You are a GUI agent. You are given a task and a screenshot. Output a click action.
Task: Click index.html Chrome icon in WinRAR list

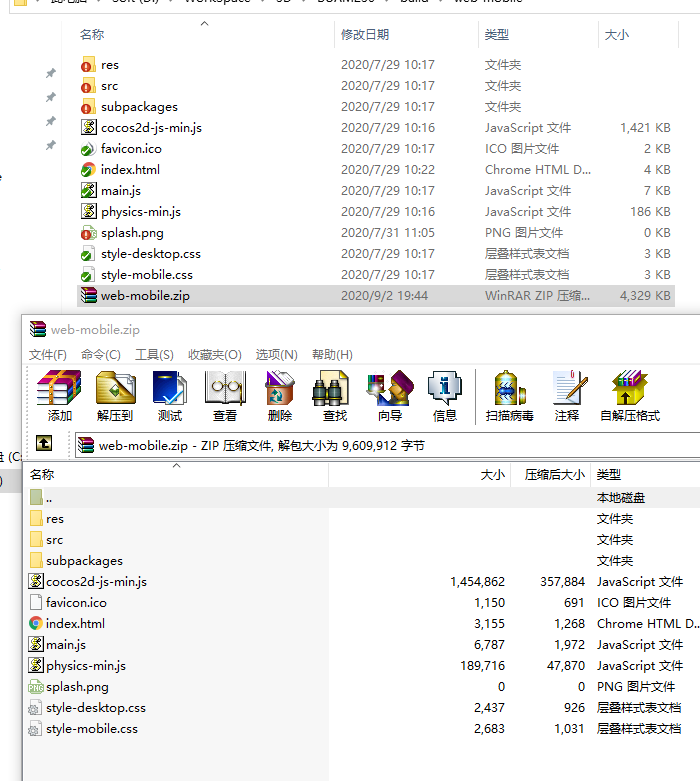pyautogui.click(x=35, y=623)
